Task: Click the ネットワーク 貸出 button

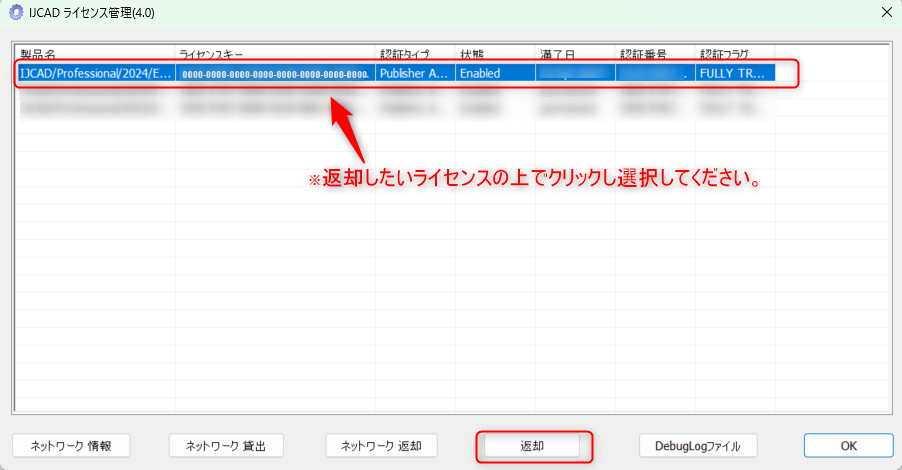Action: 226,446
